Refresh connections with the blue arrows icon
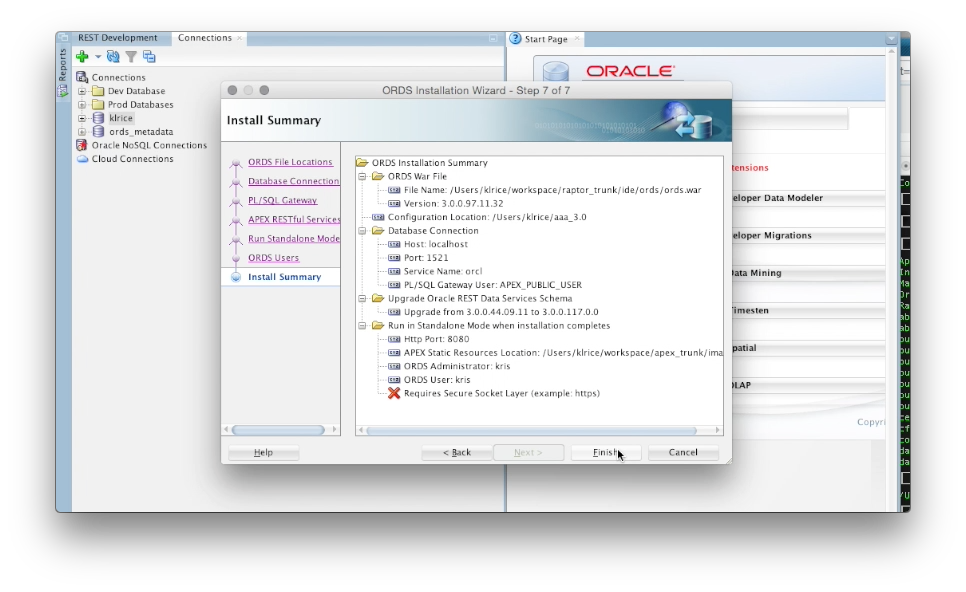 tap(113, 57)
